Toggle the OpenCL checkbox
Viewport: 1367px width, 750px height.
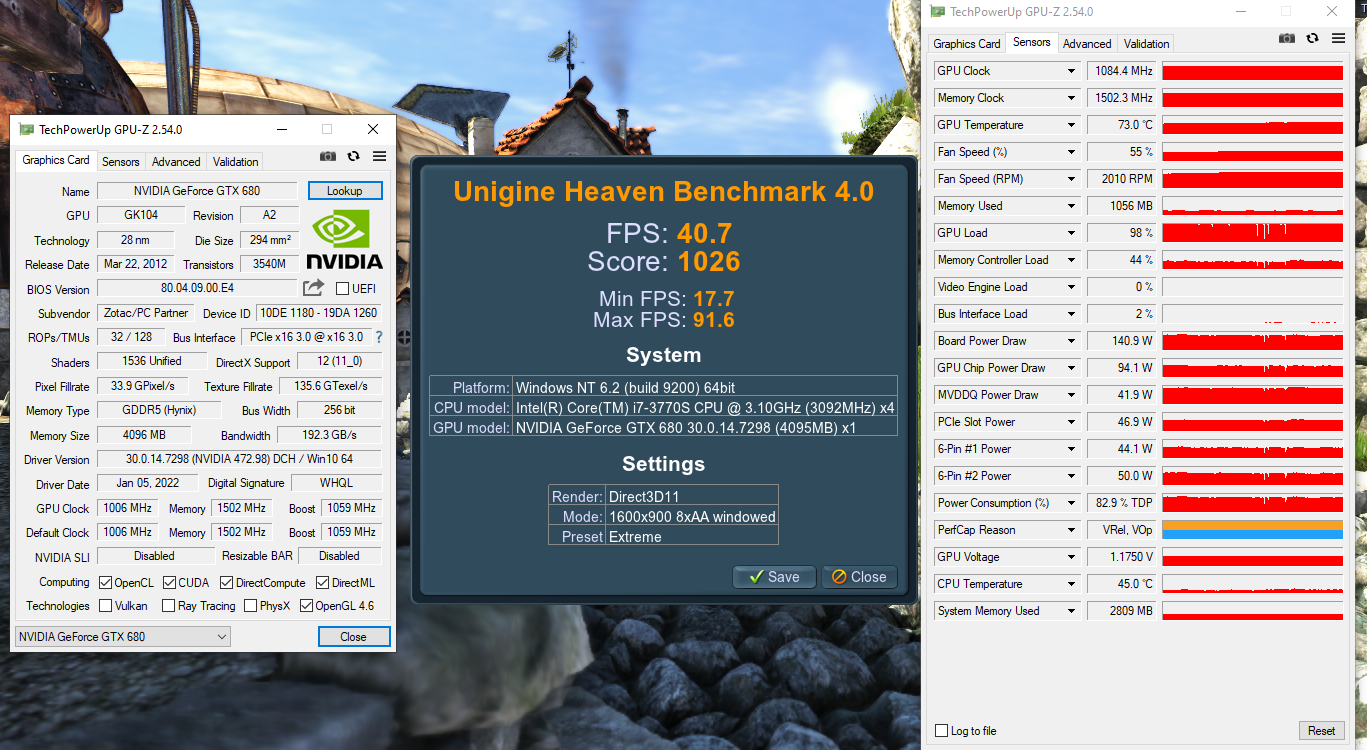click(105, 582)
